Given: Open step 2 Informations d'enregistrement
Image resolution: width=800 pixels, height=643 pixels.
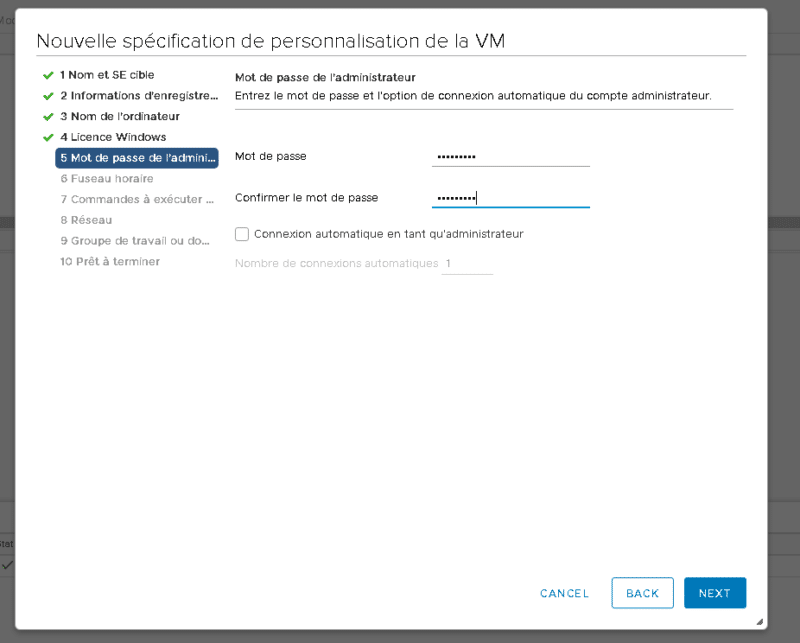Looking at the screenshot, I should [138, 96].
